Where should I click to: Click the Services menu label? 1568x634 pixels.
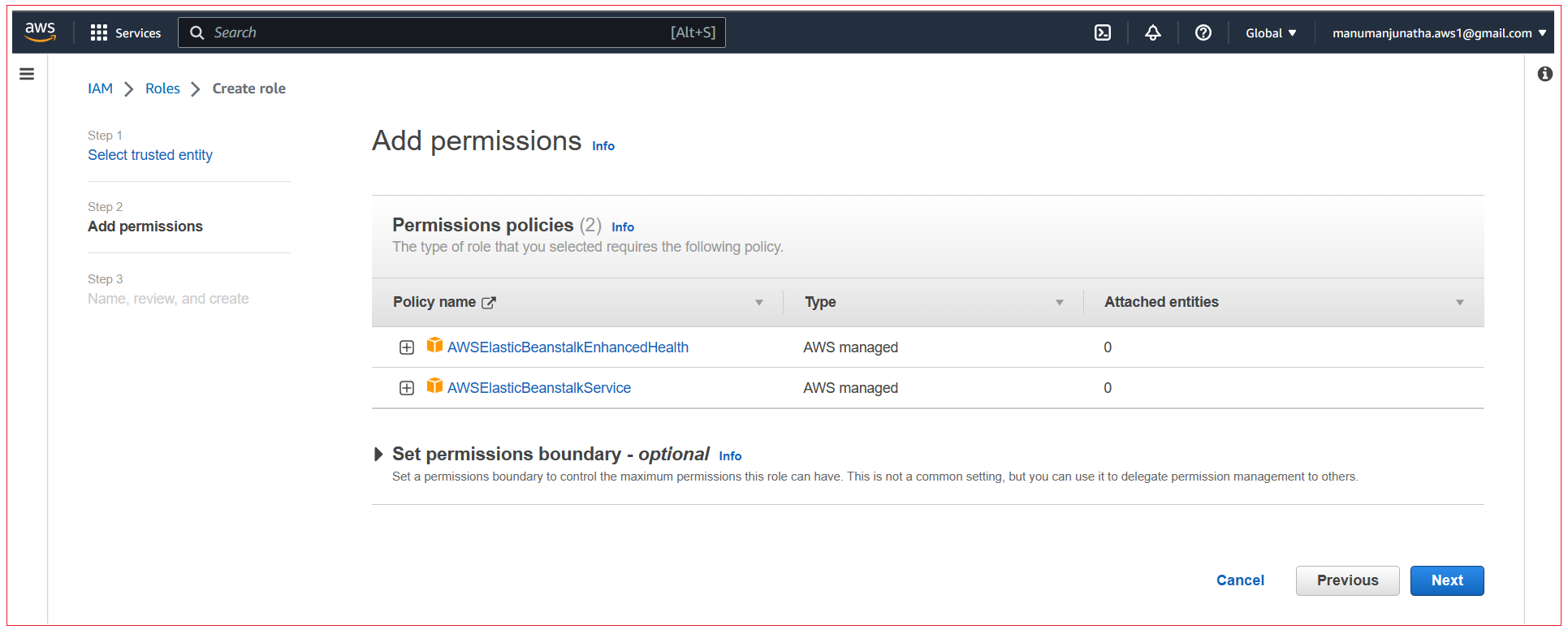click(x=138, y=33)
